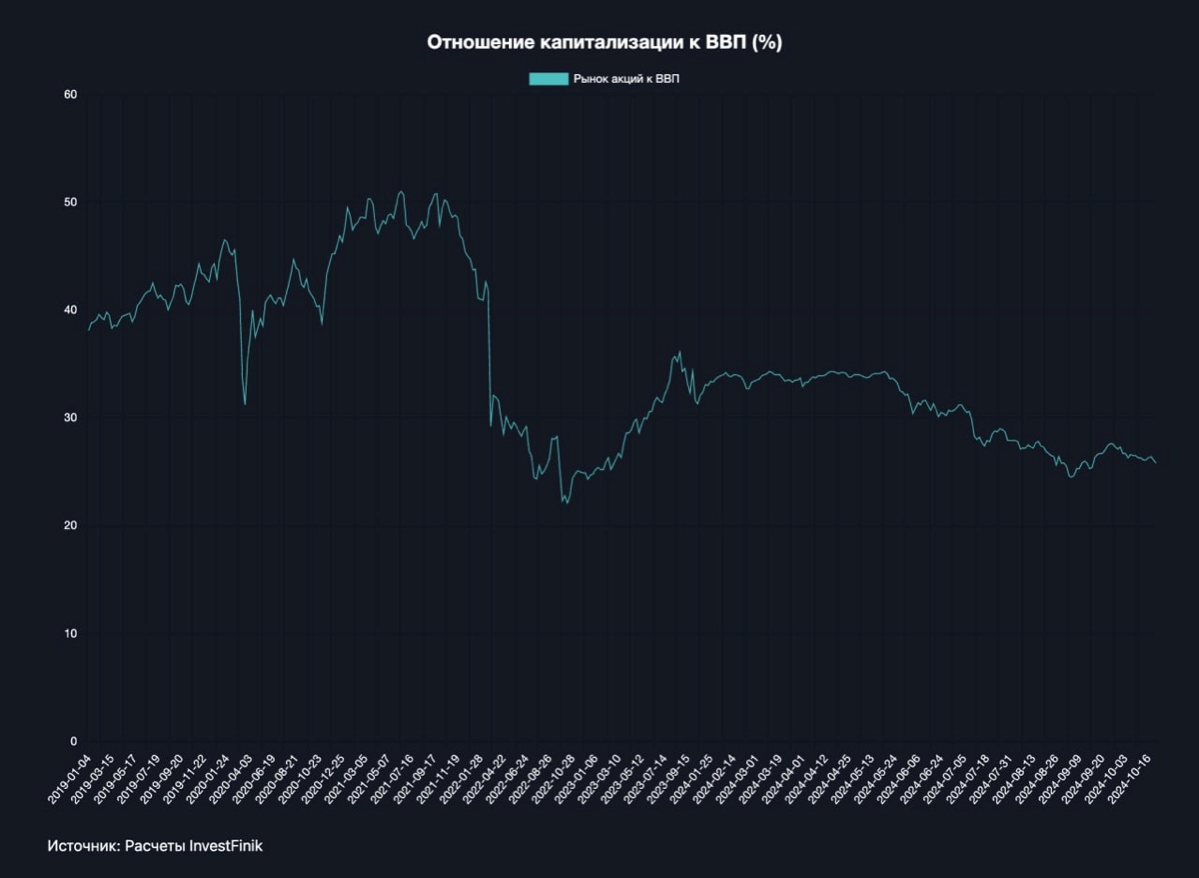Click the final data point of the line
This screenshot has height=878, width=1199.
pyautogui.click(x=1155, y=463)
